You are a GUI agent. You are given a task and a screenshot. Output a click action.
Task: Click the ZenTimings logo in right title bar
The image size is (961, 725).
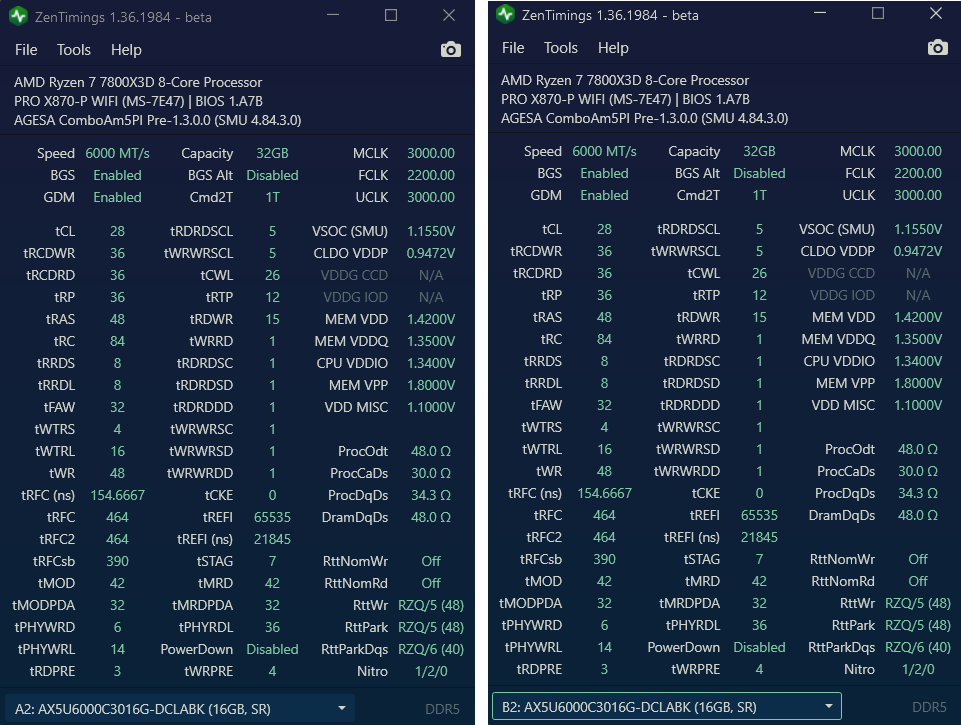[x=504, y=14]
